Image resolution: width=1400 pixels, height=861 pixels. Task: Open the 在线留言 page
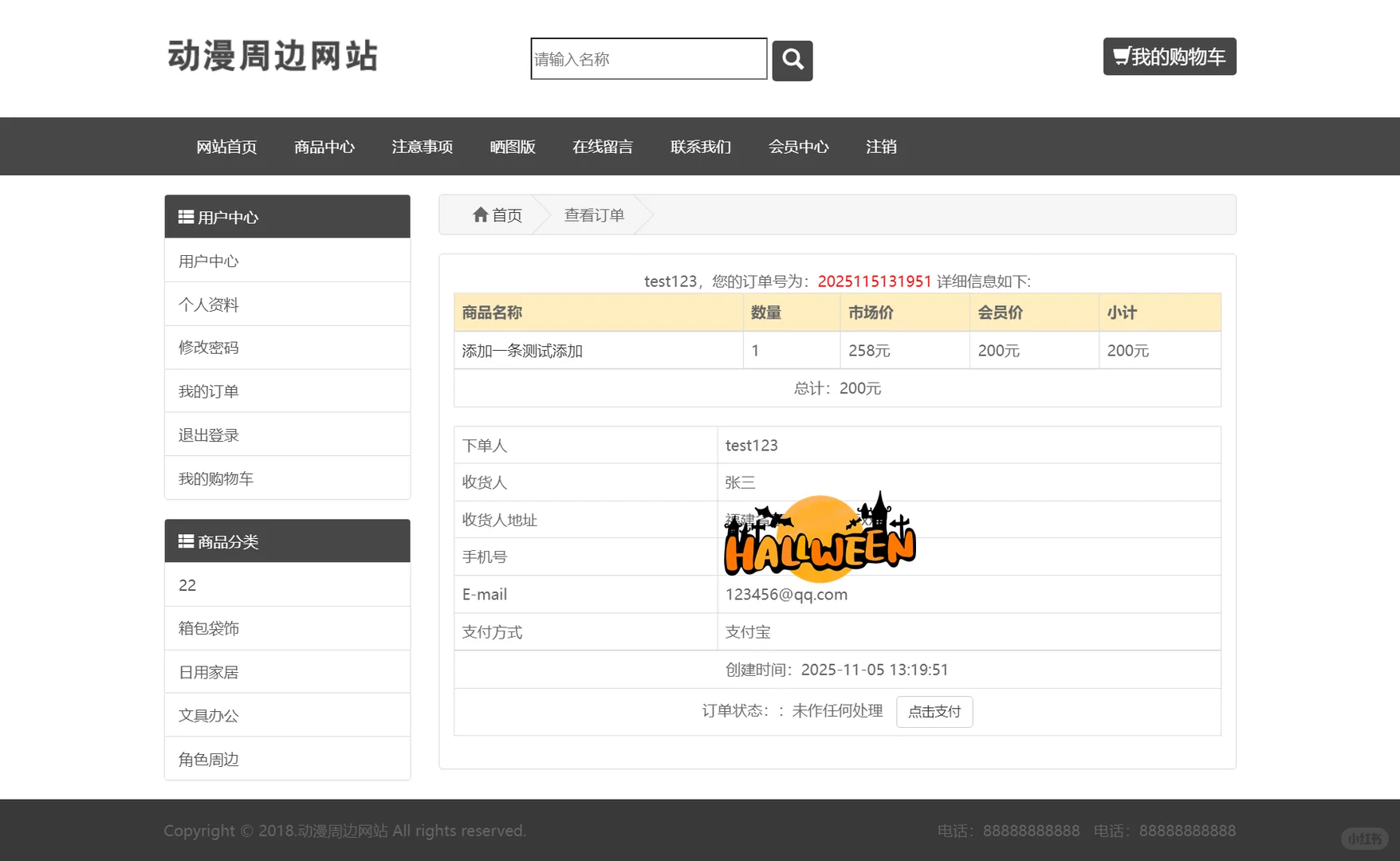pos(603,147)
